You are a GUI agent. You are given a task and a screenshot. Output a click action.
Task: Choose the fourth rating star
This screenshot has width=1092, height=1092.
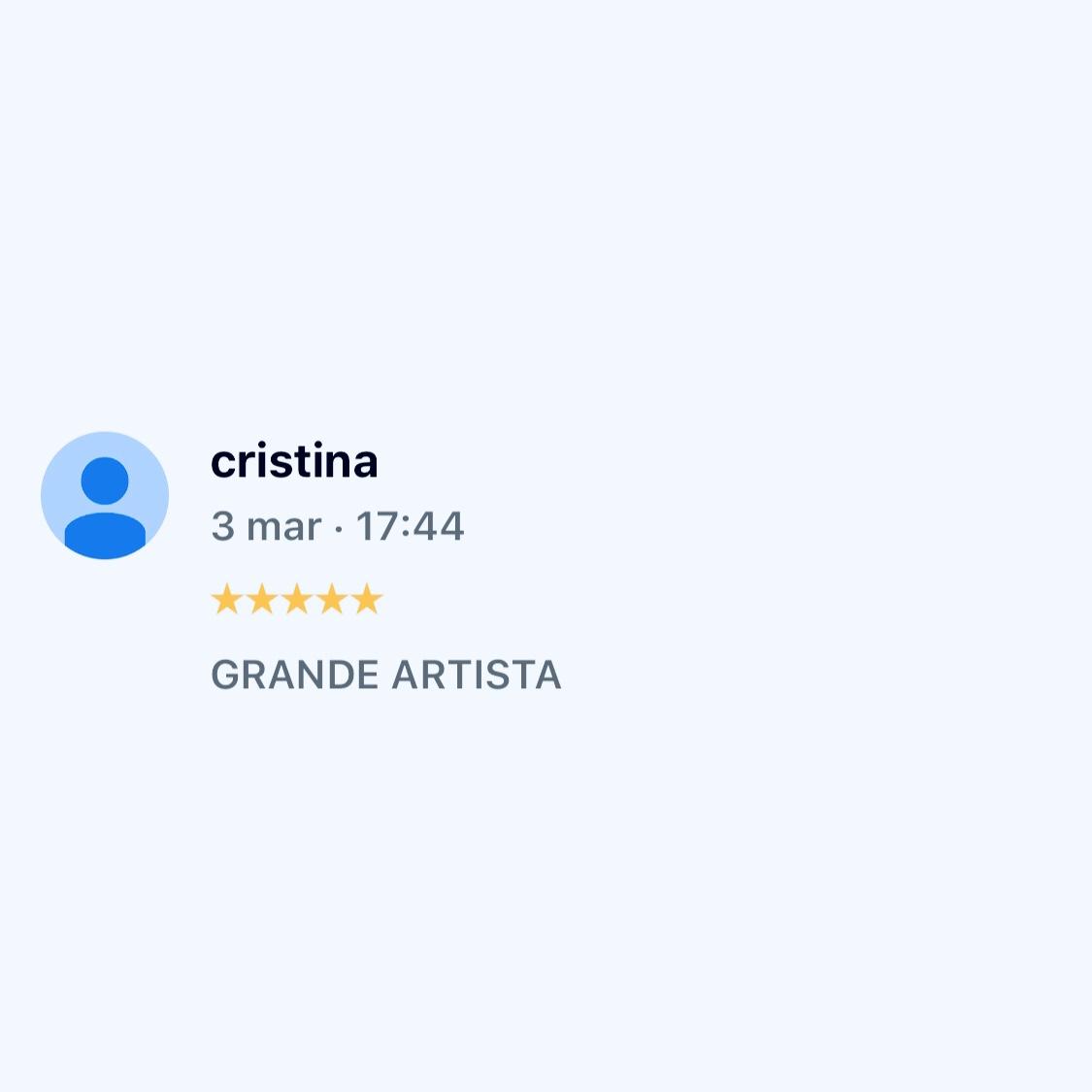pyautogui.click(x=332, y=599)
